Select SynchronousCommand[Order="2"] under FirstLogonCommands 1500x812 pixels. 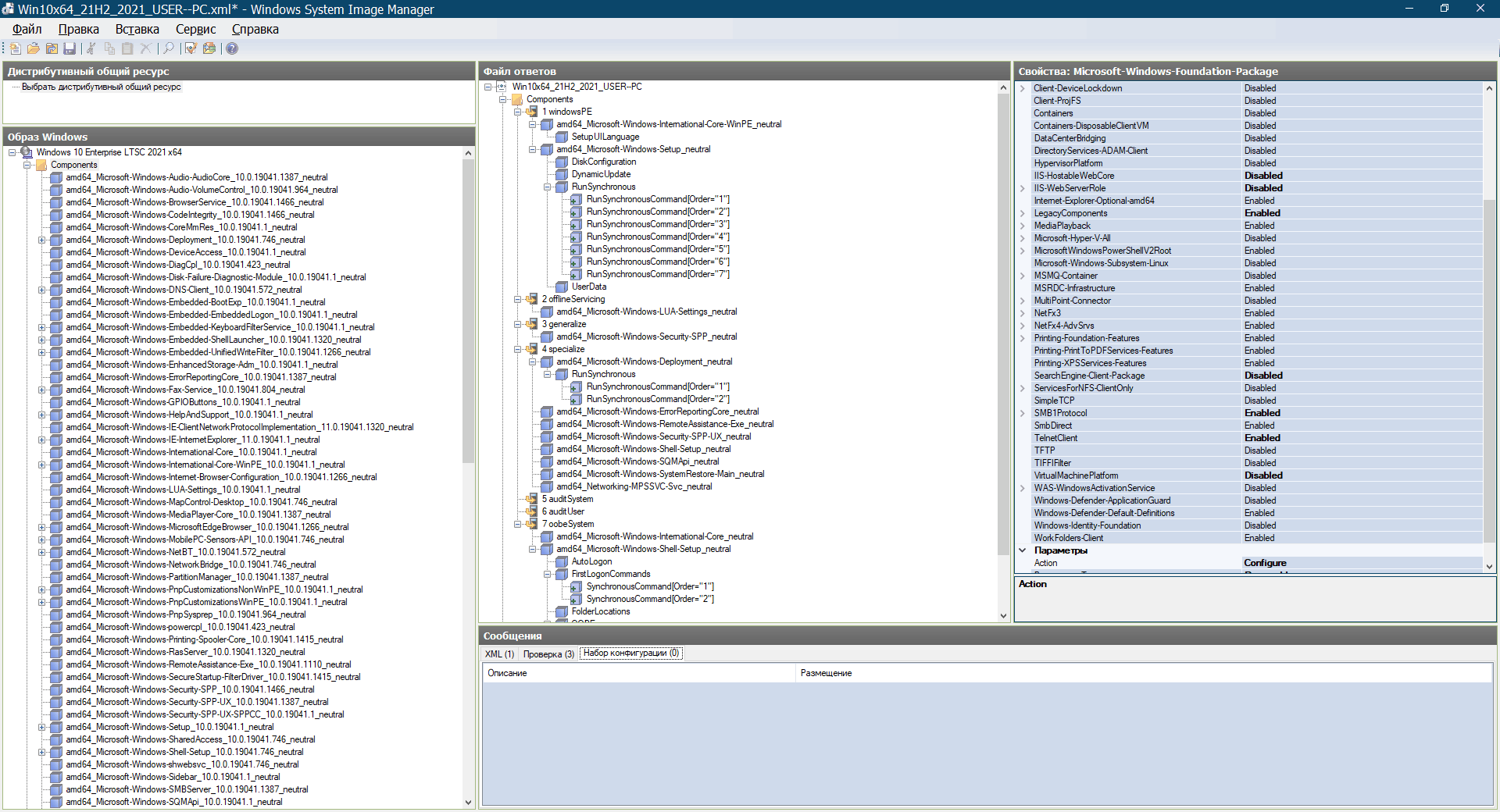point(650,599)
